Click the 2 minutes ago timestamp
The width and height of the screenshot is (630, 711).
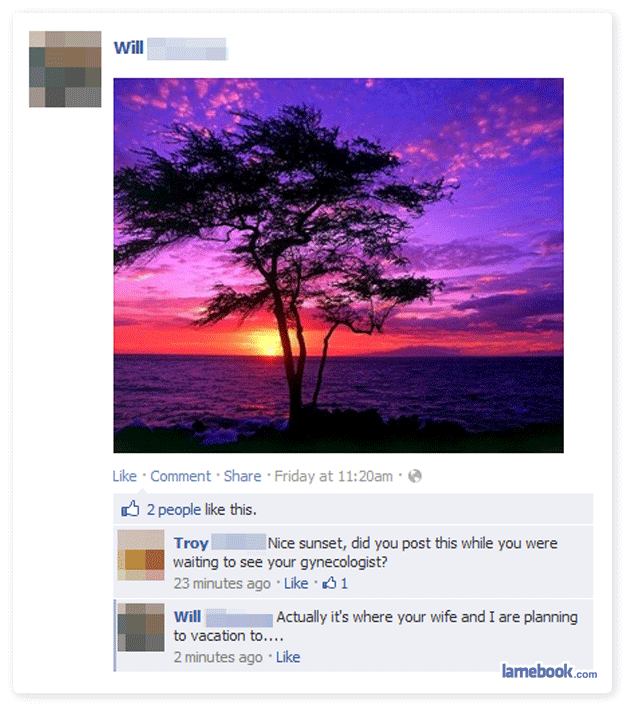click(x=218, y=657)
